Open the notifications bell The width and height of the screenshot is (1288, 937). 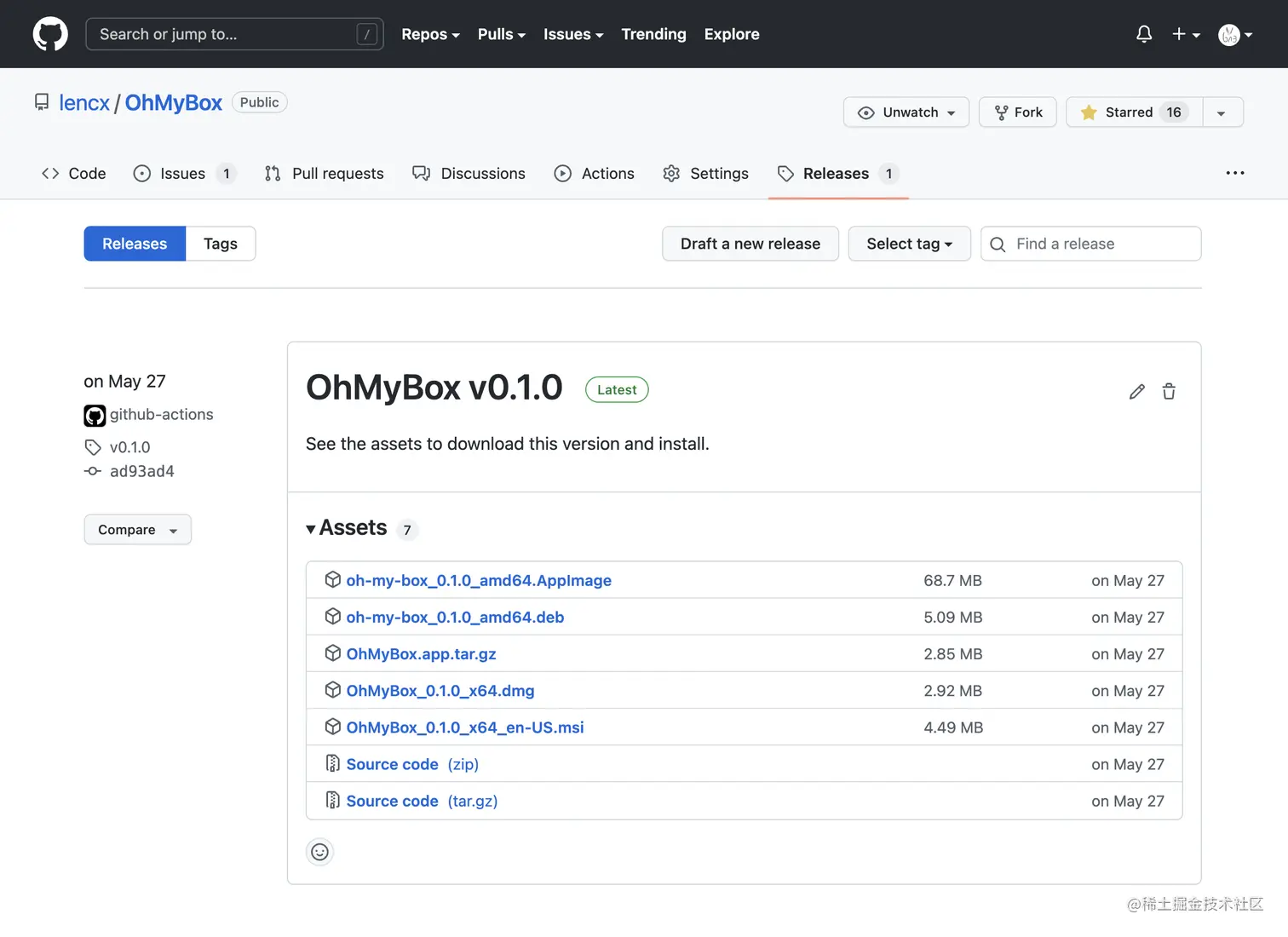(1144, 34)
